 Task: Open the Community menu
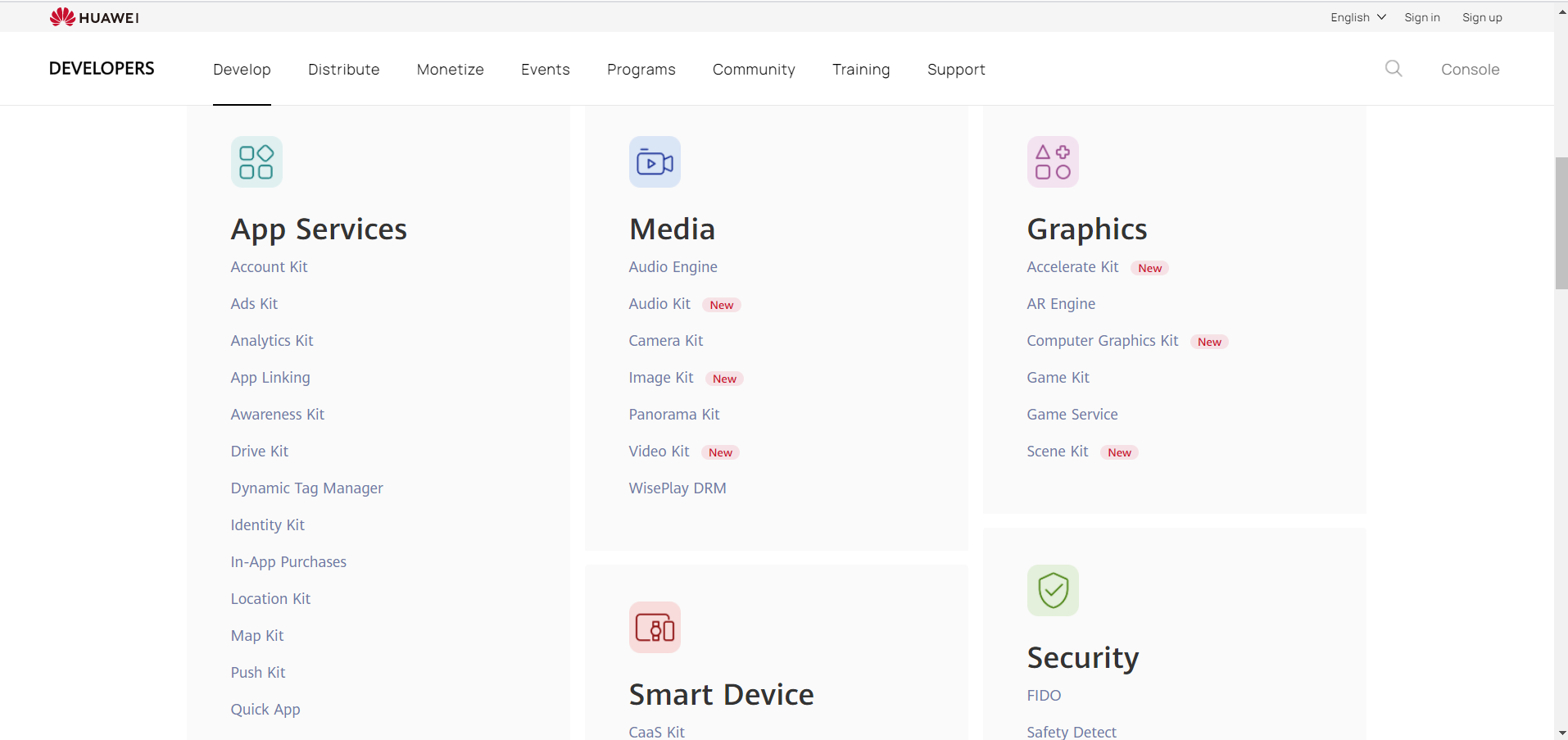[x=754, y=70]
